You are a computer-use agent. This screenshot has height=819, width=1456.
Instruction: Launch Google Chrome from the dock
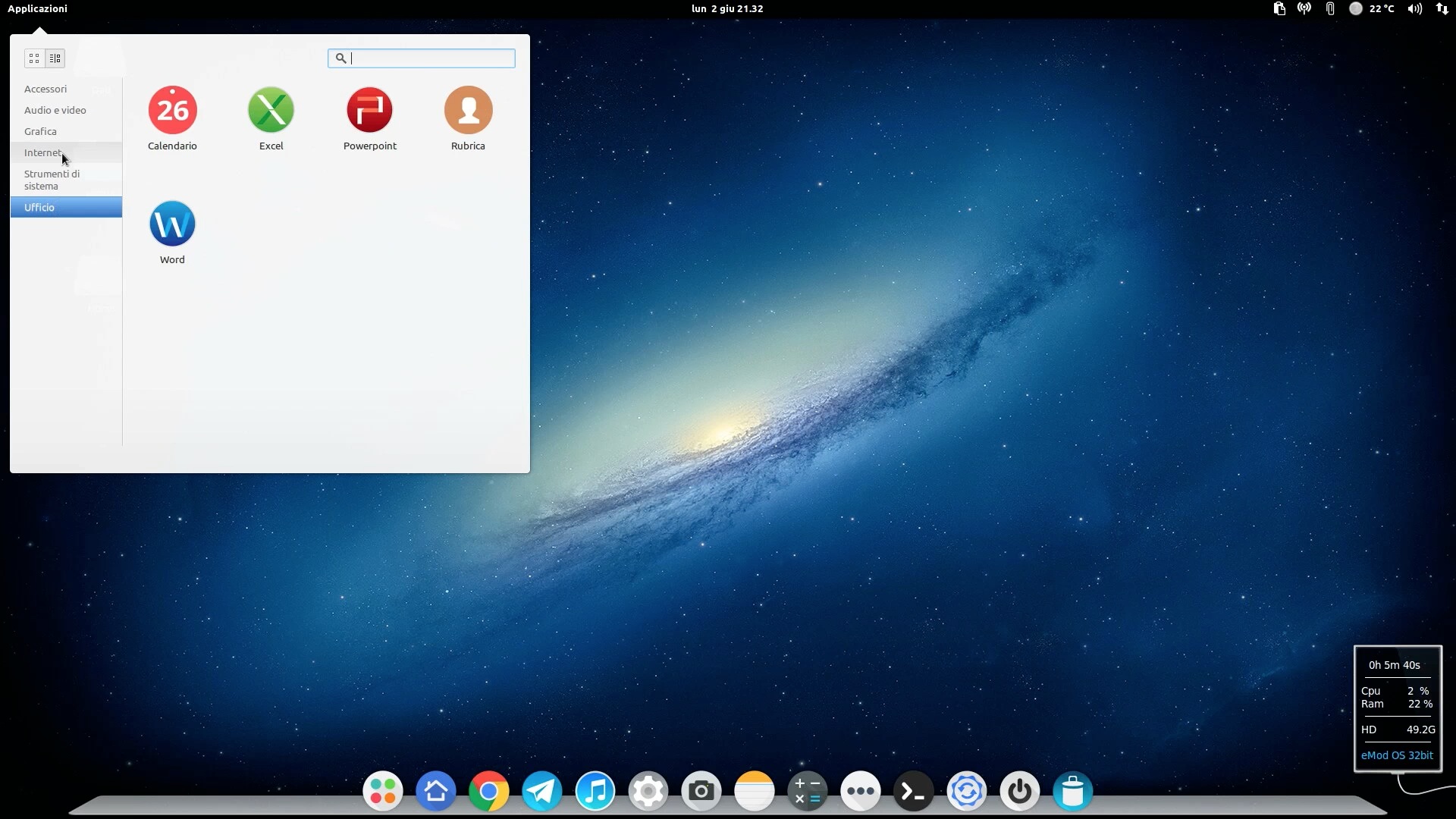[489, 791]
